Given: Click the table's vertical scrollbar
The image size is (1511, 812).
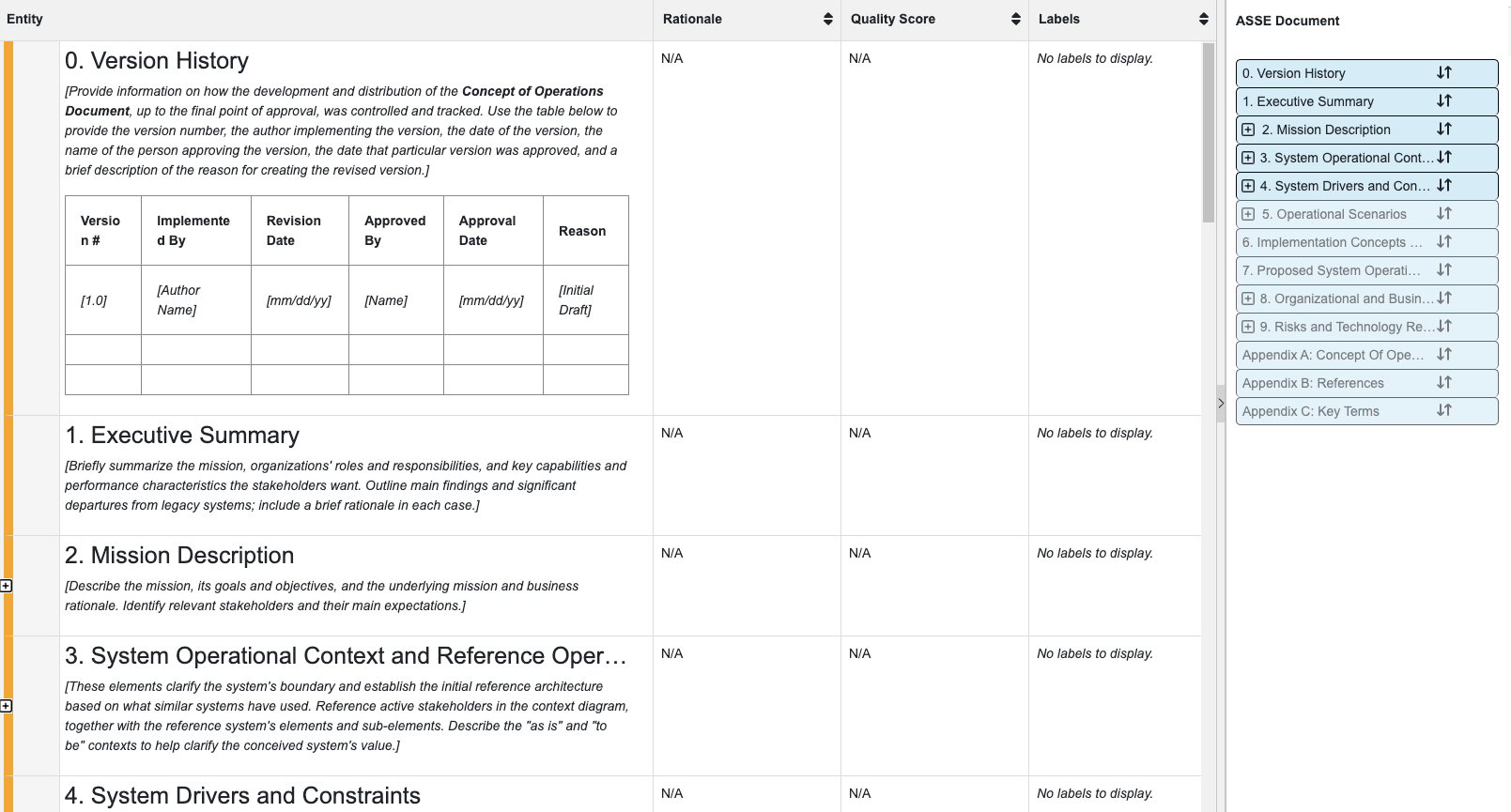Looking at the screenshot, I should pyautogui.click(x=1209, y=131).
